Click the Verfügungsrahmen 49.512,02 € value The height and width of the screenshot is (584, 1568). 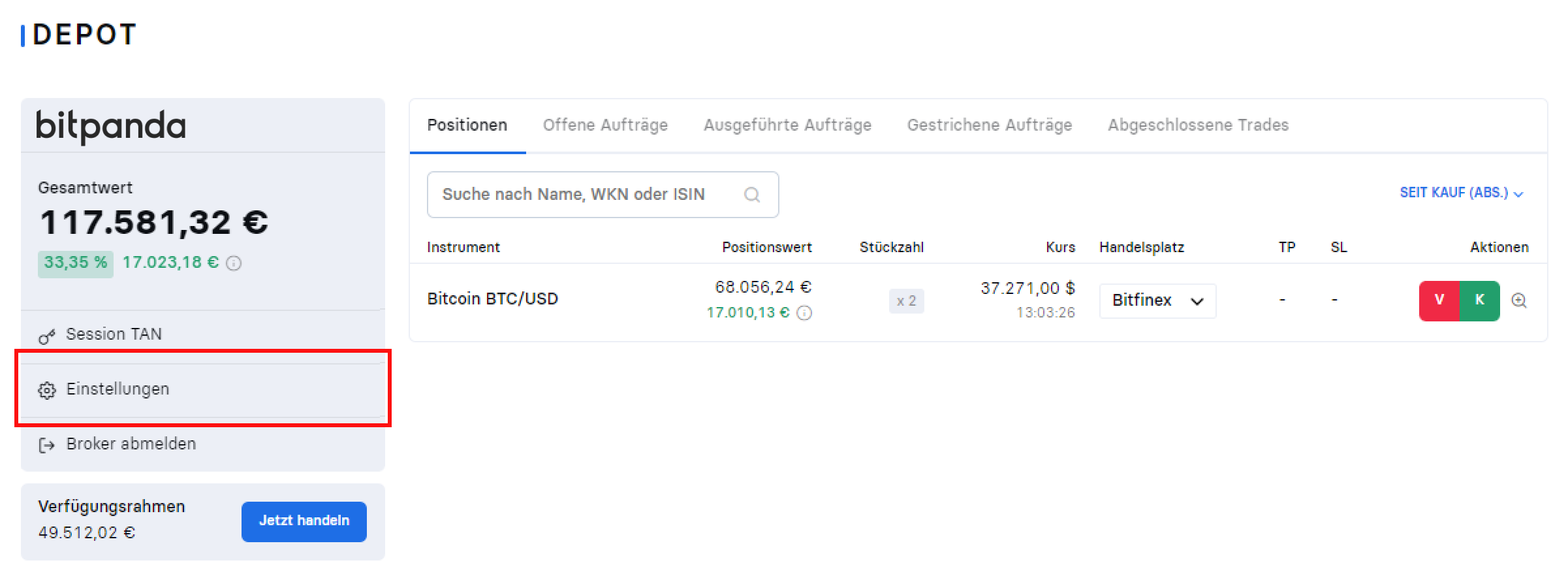86,533
